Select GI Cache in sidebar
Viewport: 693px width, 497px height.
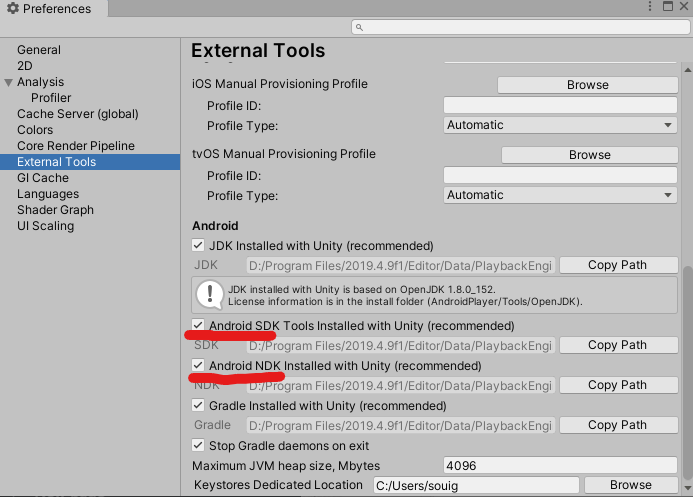43,178
